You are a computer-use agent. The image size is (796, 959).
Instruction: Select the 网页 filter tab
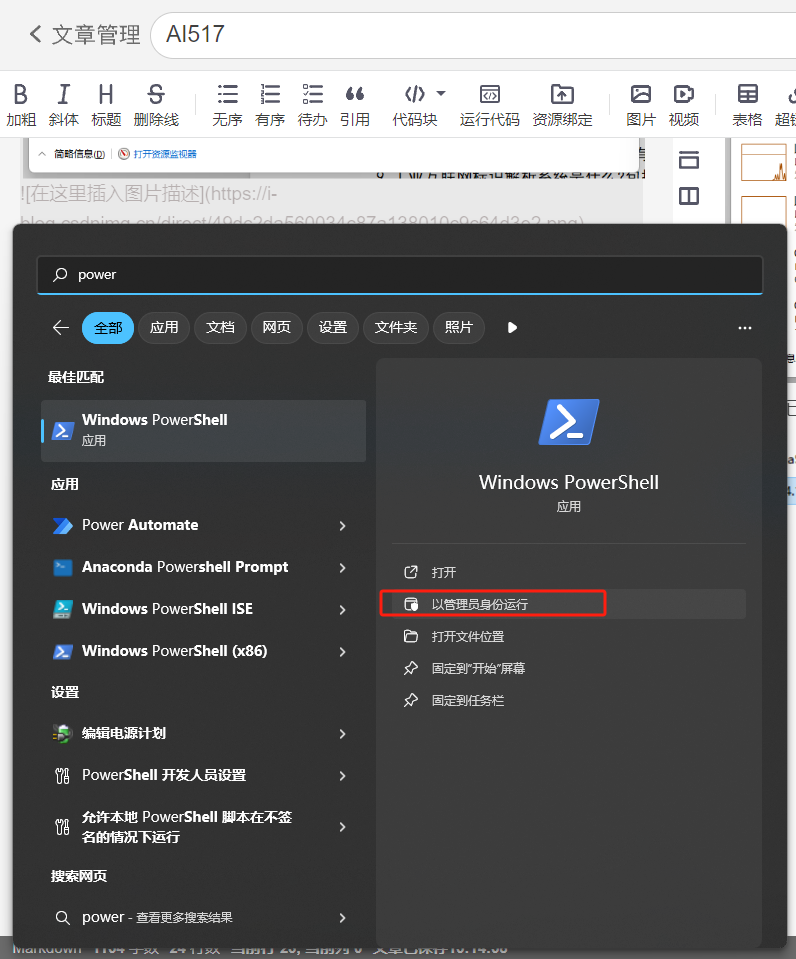(x=277, y=328)
